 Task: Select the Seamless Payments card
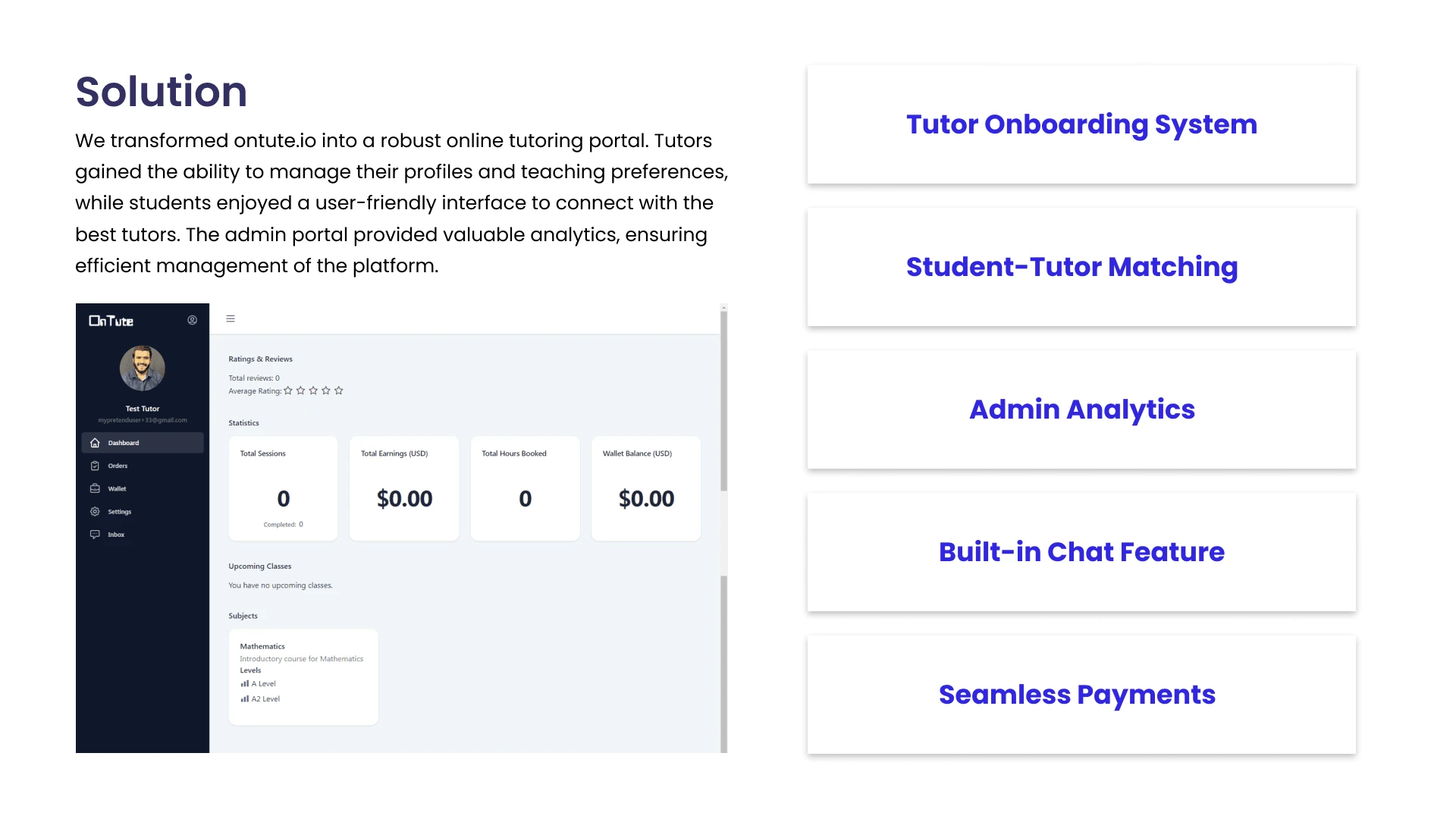(1081, 695)
